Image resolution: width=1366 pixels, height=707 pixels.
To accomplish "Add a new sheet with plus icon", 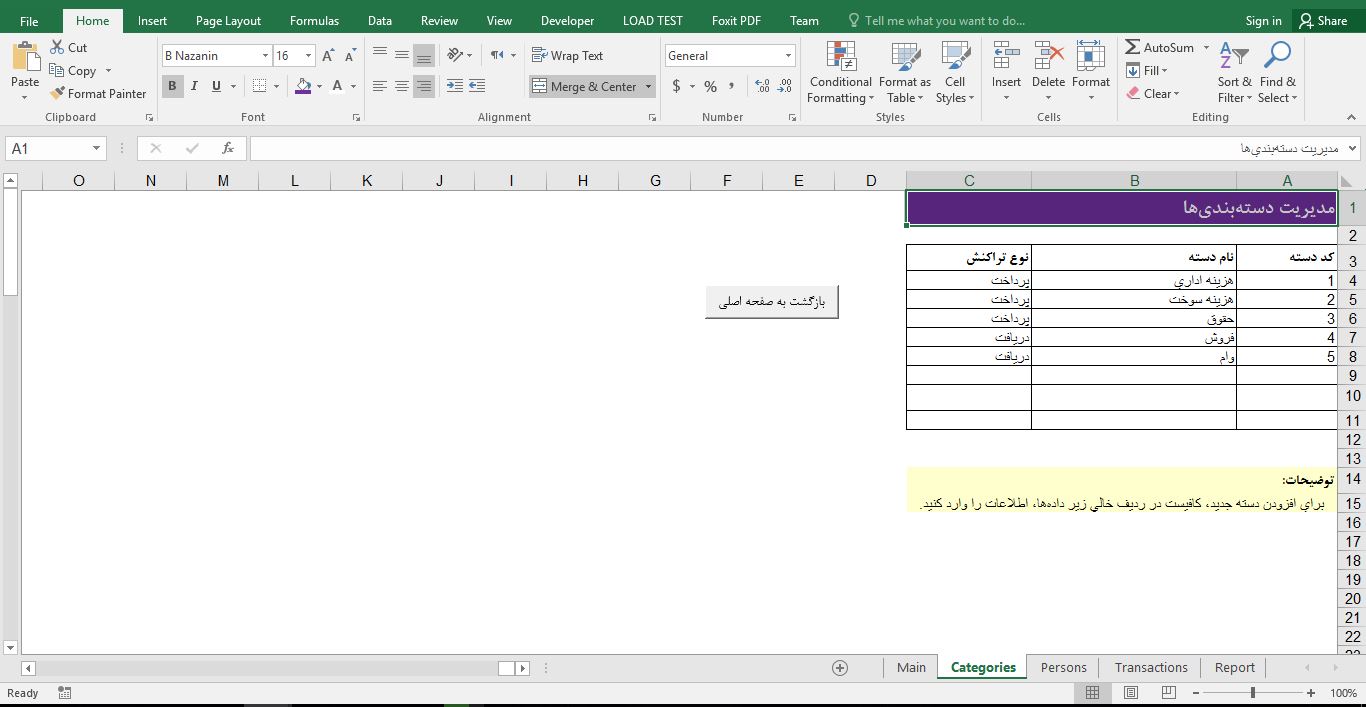I will click(x=840, y=668).
